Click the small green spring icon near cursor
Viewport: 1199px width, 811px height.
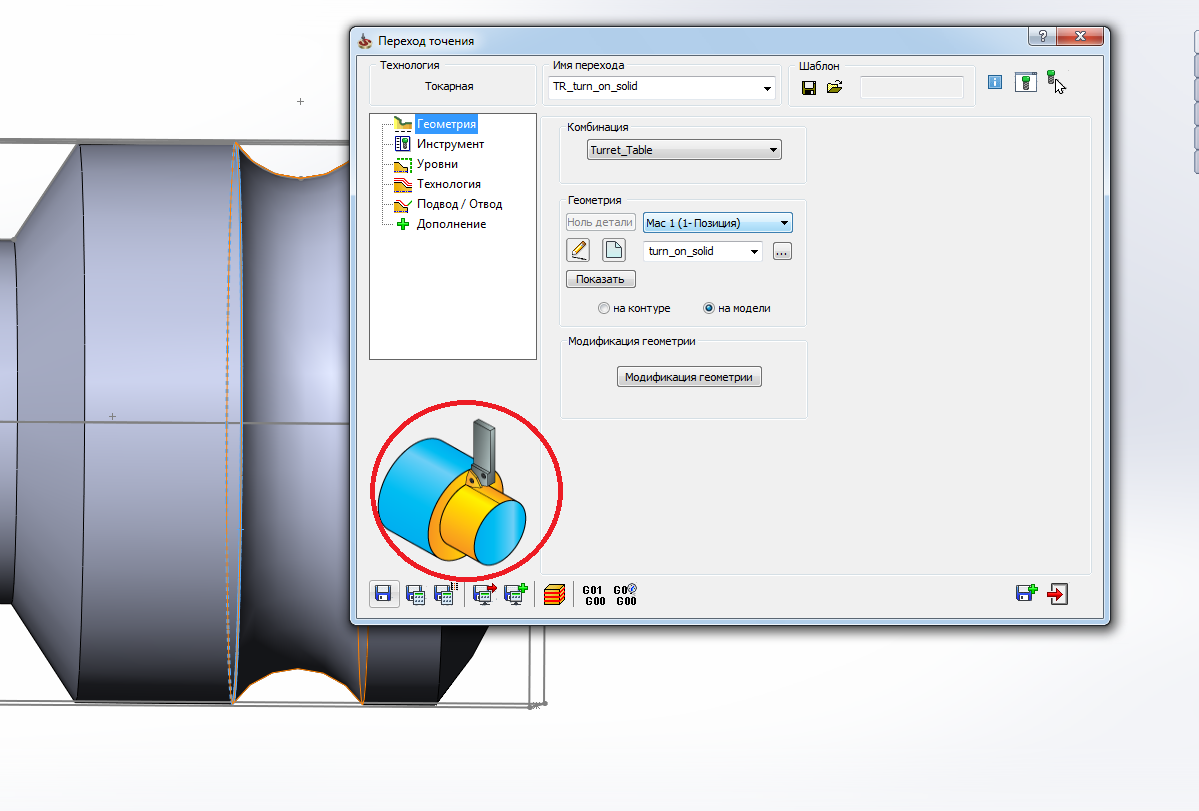click(x=1051, y=76)
